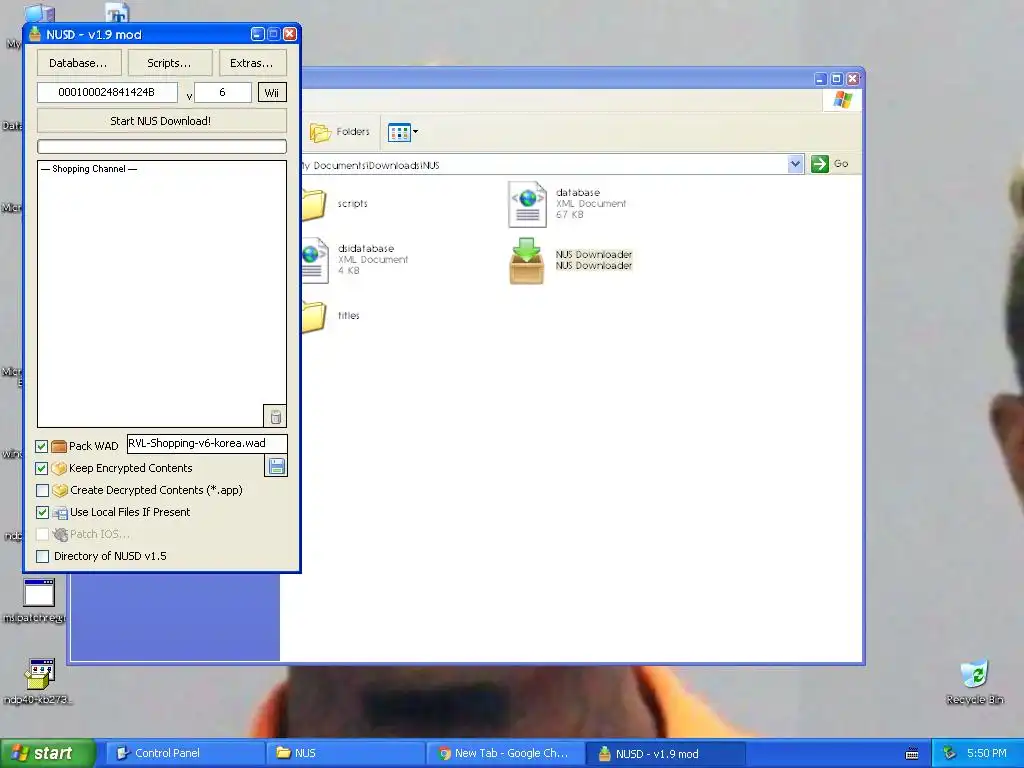Select the NUS Downloader application icon

526,261
